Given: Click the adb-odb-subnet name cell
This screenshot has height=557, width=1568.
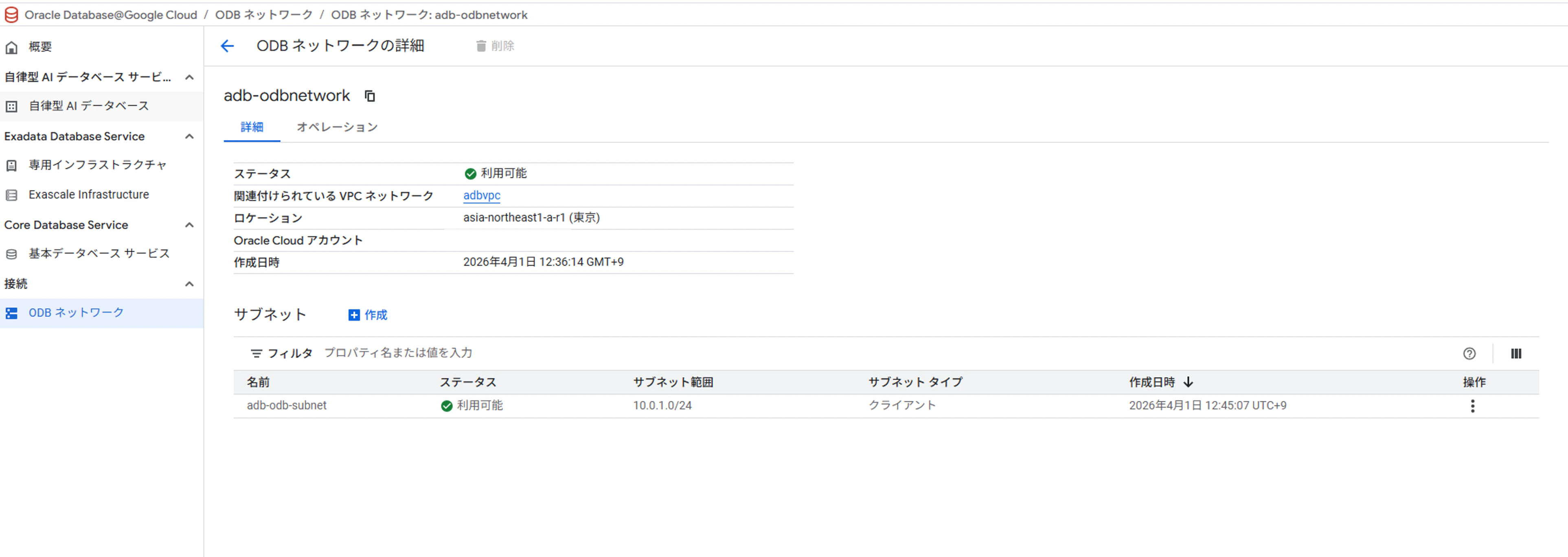Looking at the screenshot, I should point(287,406).
